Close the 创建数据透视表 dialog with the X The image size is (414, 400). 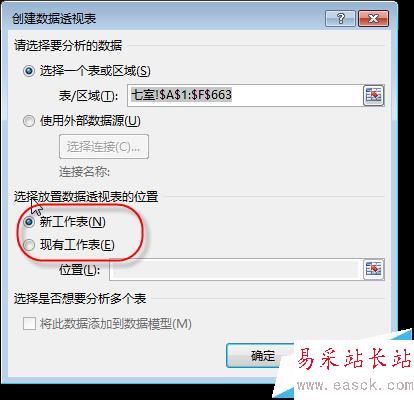(373, 18)
